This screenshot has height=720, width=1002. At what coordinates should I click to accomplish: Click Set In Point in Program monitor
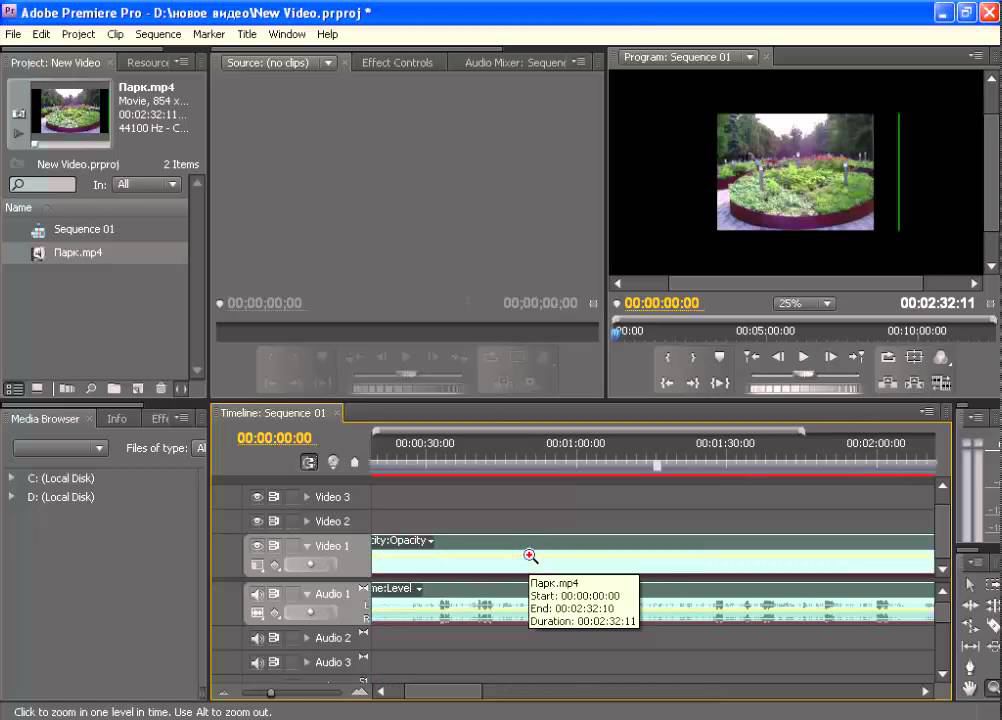pos(667,357)
